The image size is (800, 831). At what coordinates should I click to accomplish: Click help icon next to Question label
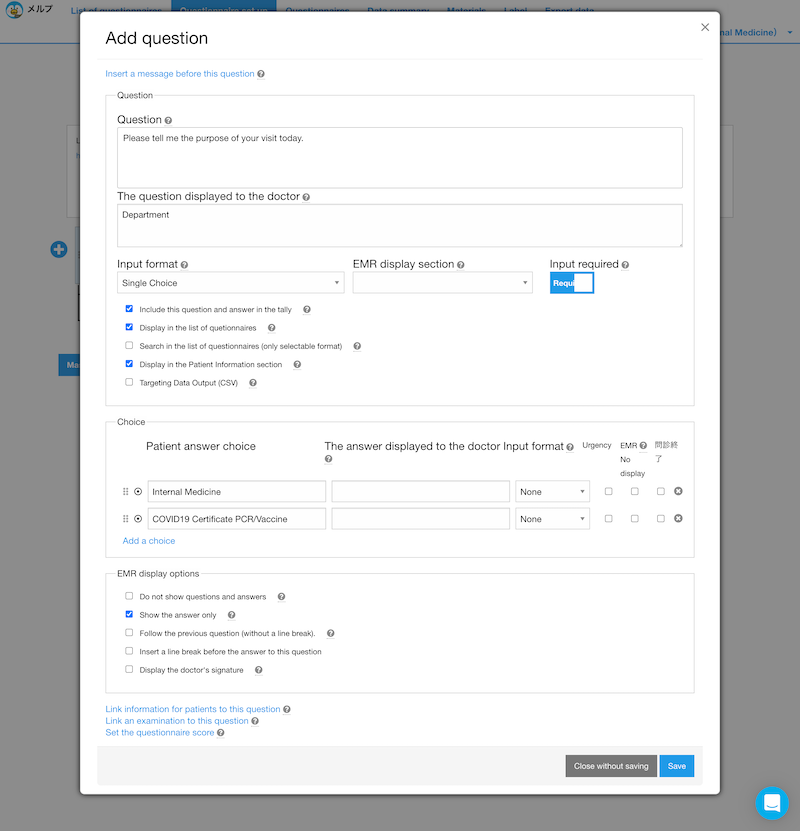[168, 120]
